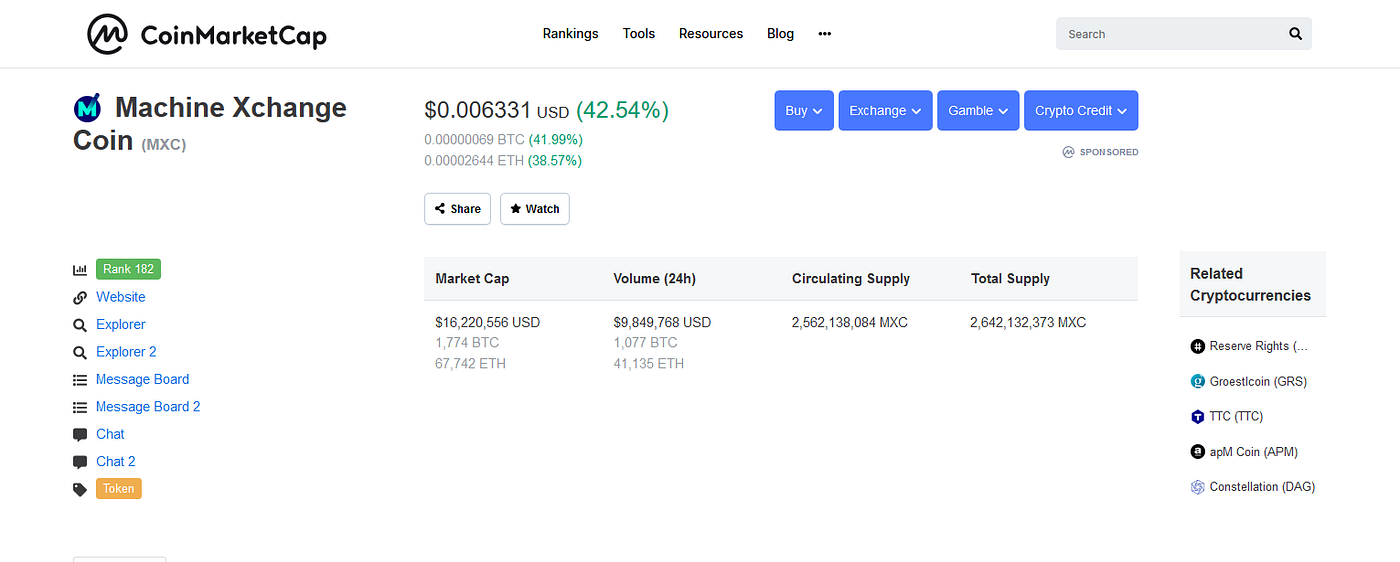Click the Share button

[458, 209]
